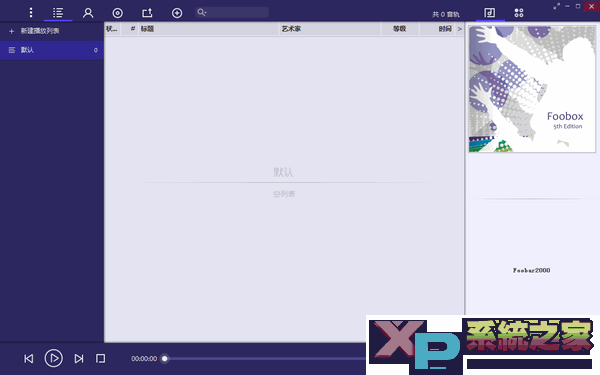Viewport: 600px width, 375px height.
Task: Sort by the 标题 column header
Action: (x=209, y=29)
